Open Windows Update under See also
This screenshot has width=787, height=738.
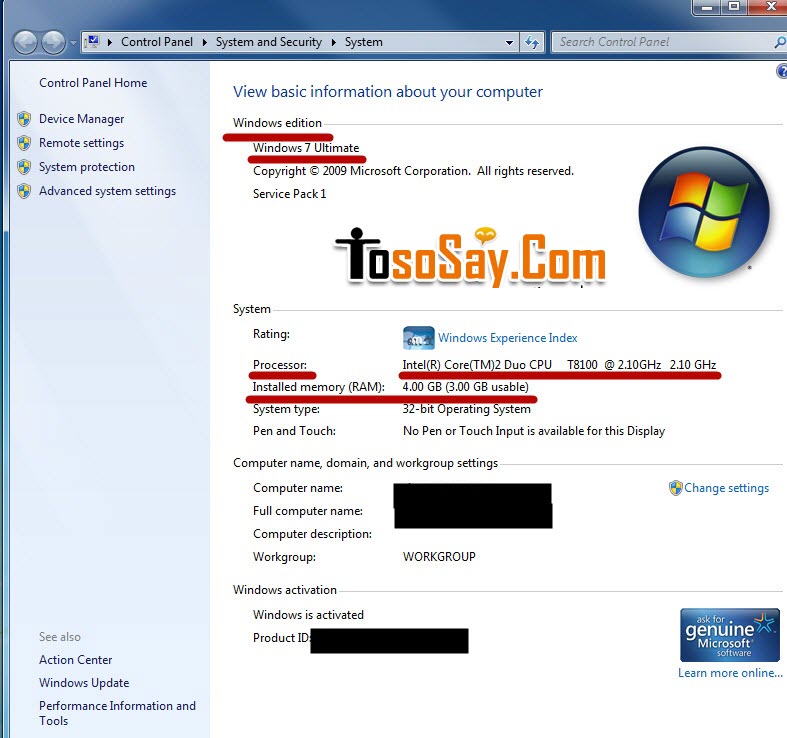click(84, 683)
